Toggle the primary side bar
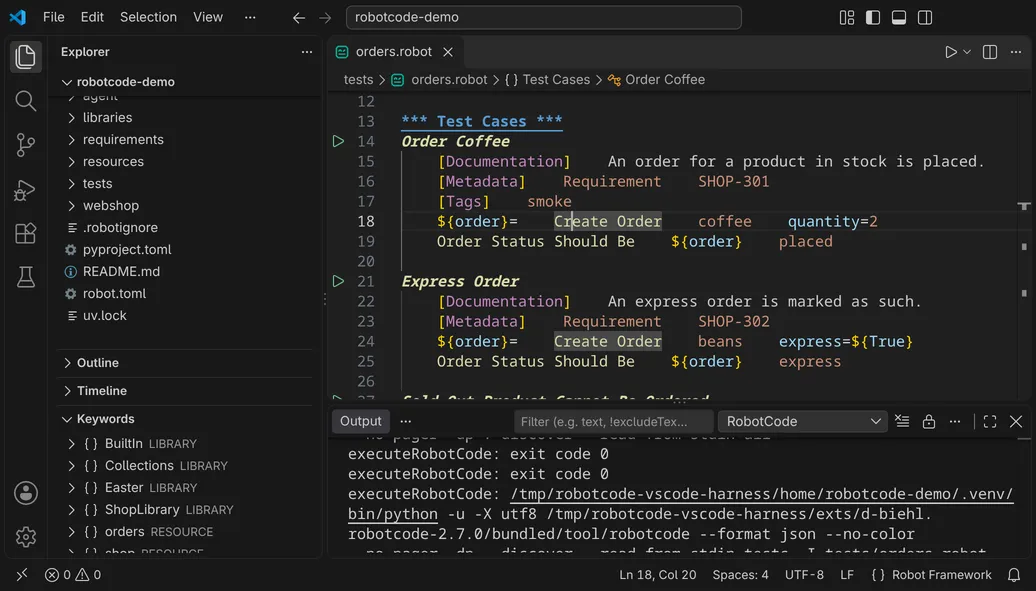Viewport: 1036px width, 591px height. [873, 18]
